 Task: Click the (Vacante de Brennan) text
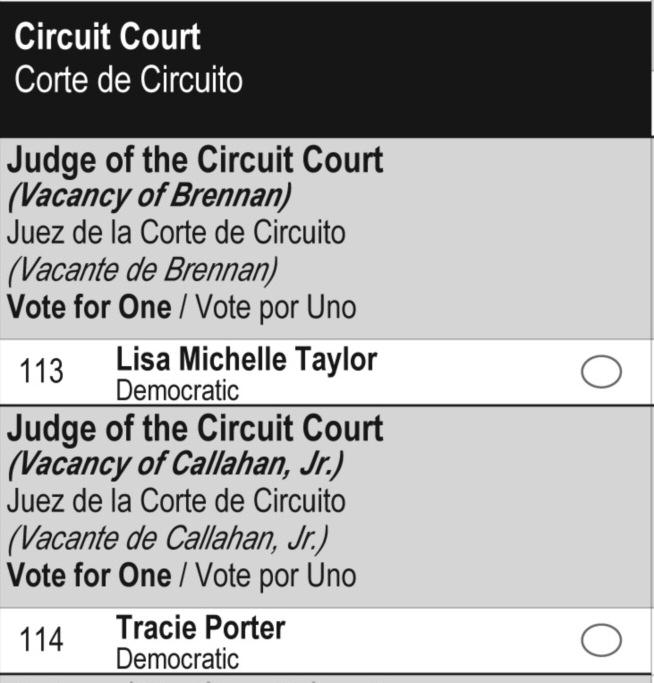142,271
